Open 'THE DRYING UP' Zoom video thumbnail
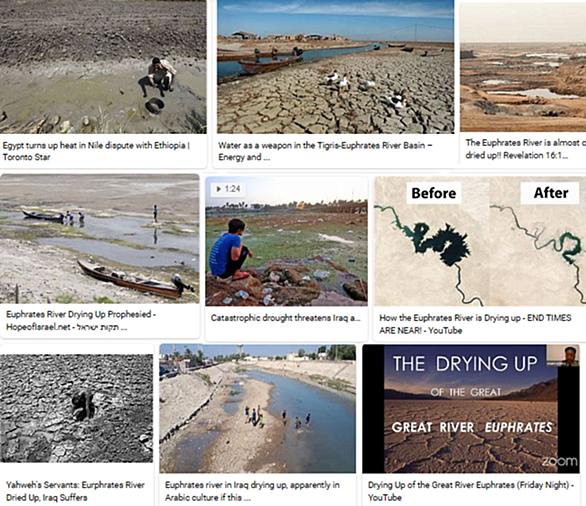Image resolution: width=586 pixels, height=506 pixels. pos(471,409)
